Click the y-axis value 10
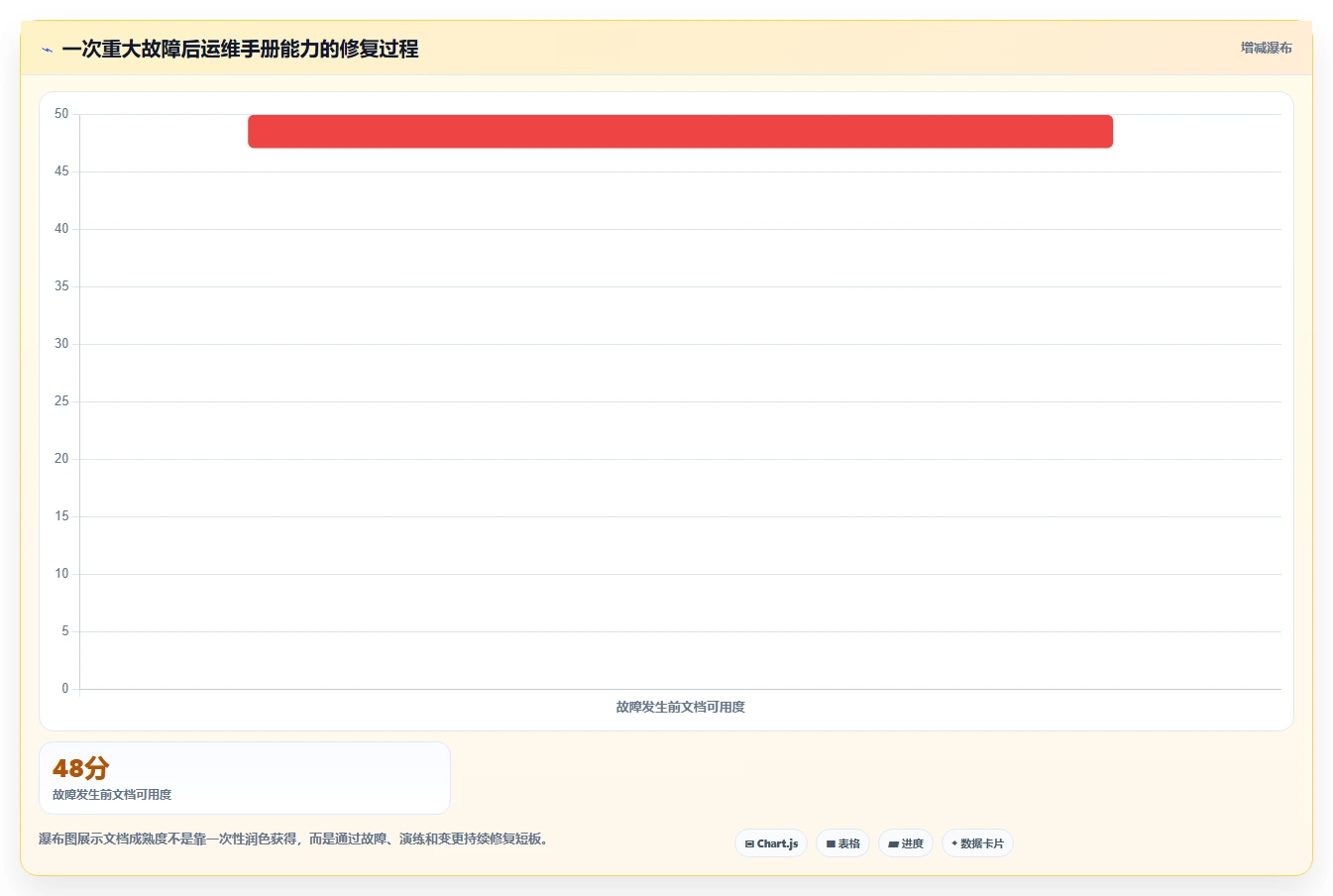1333x896 pixels. point(61,574)
